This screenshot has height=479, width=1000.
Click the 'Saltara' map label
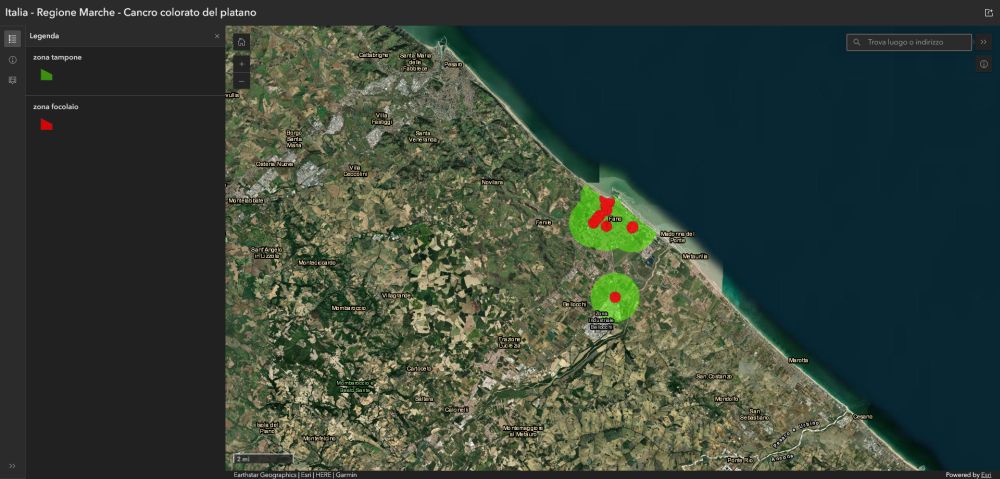pyautogui.click(x=423, y=399)
